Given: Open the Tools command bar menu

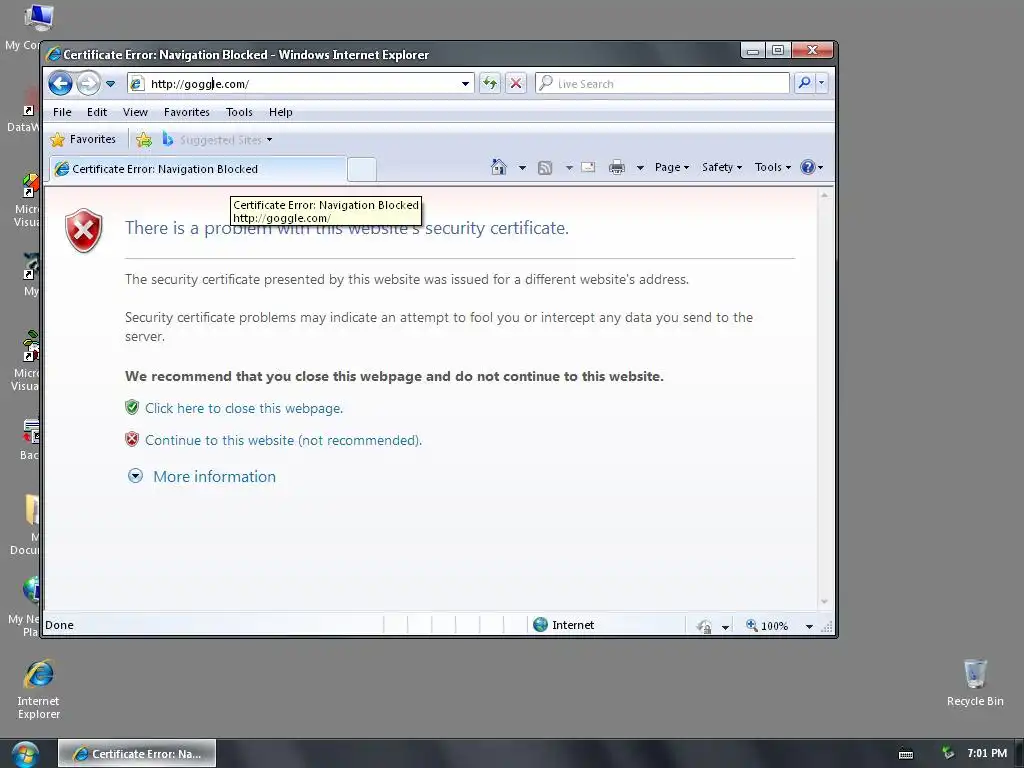Looking at the screenshot, I should 773,167.
